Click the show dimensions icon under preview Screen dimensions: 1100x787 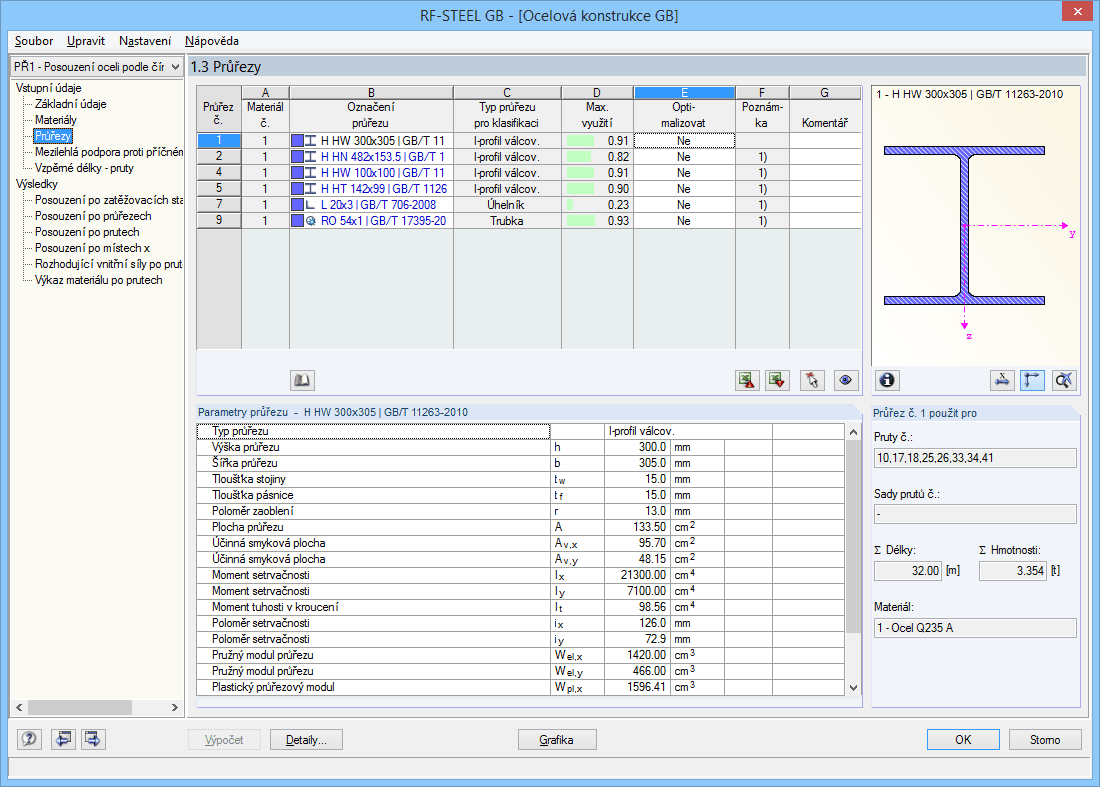[x=1002, y=380]
